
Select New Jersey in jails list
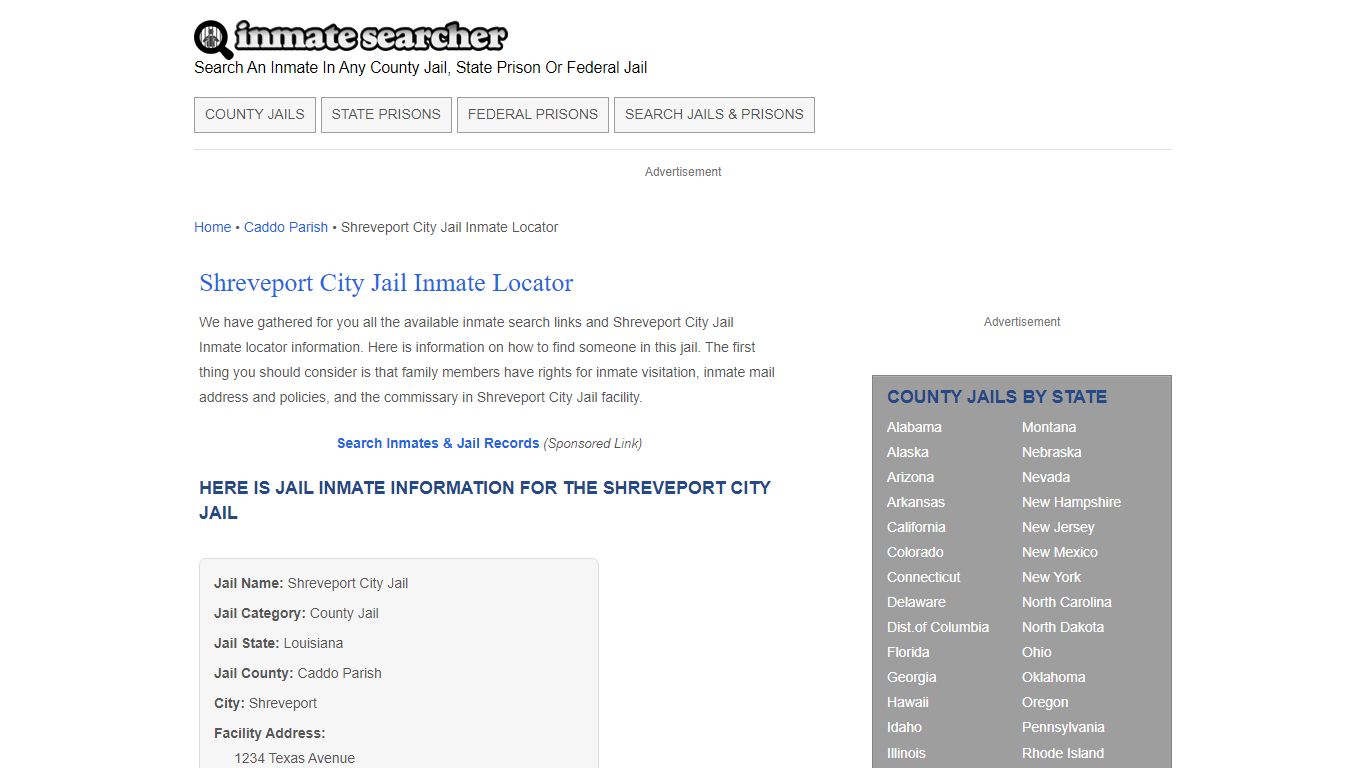(1058, 527)
